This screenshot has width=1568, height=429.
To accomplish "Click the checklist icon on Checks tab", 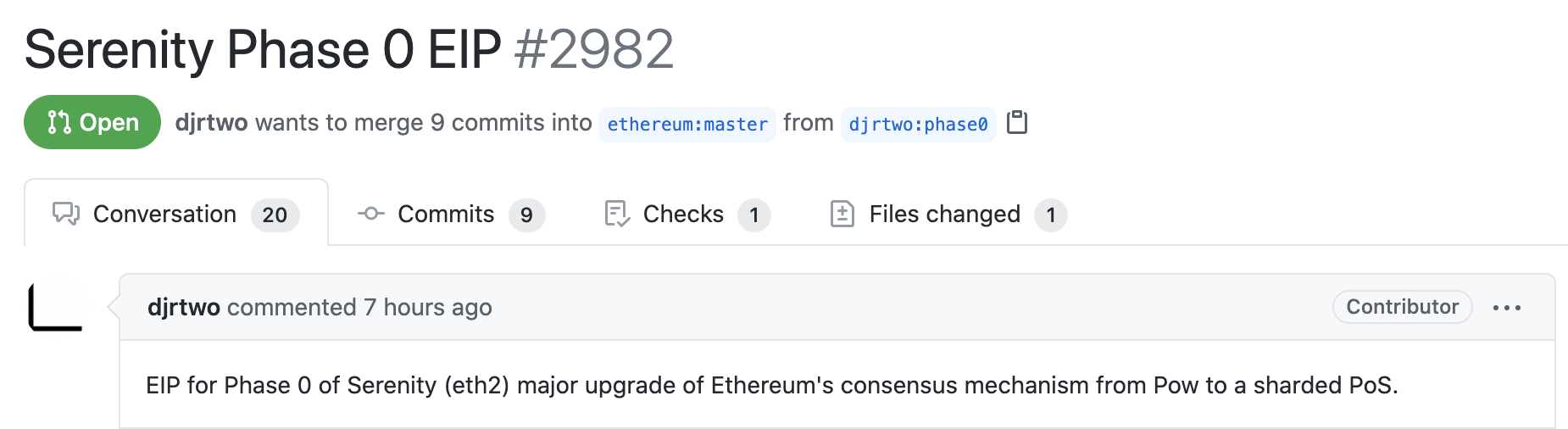I will pos(617,214).
